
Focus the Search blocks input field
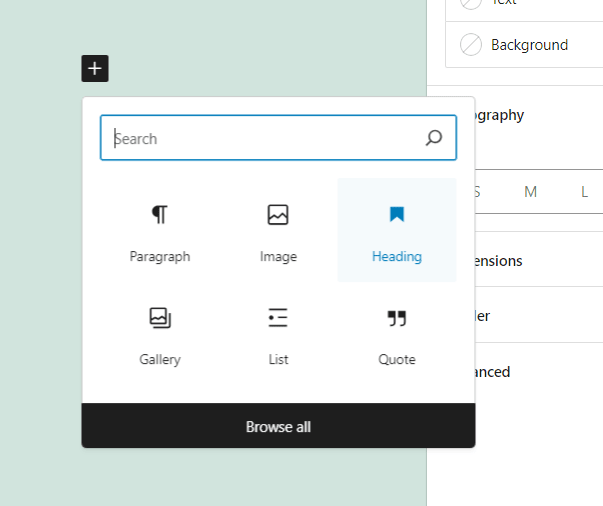[x=278, y=138]
